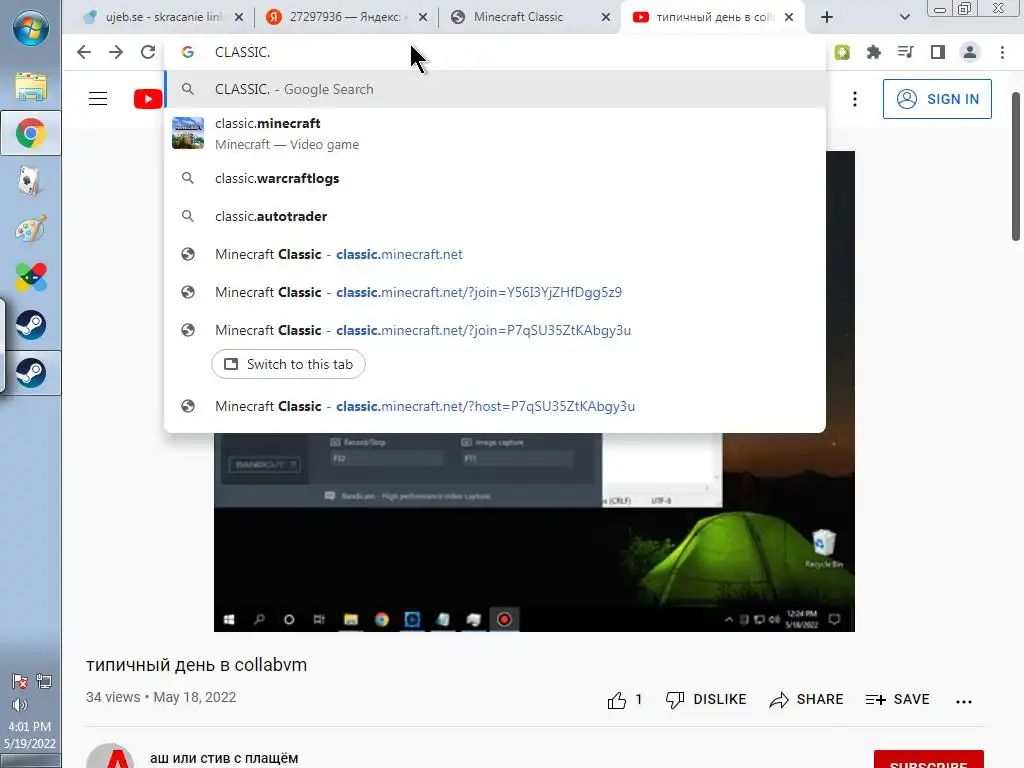Click the SIGN IN button
Viewport: 1024px width, 768px height.
point(937,99)
